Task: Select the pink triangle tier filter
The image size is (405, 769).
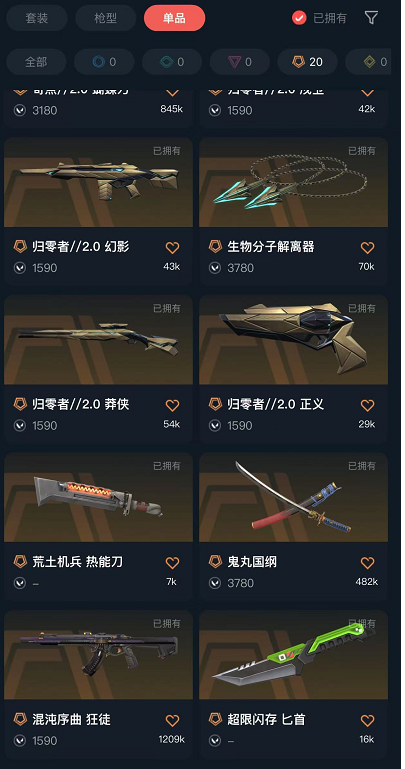Action: [240, 62]
